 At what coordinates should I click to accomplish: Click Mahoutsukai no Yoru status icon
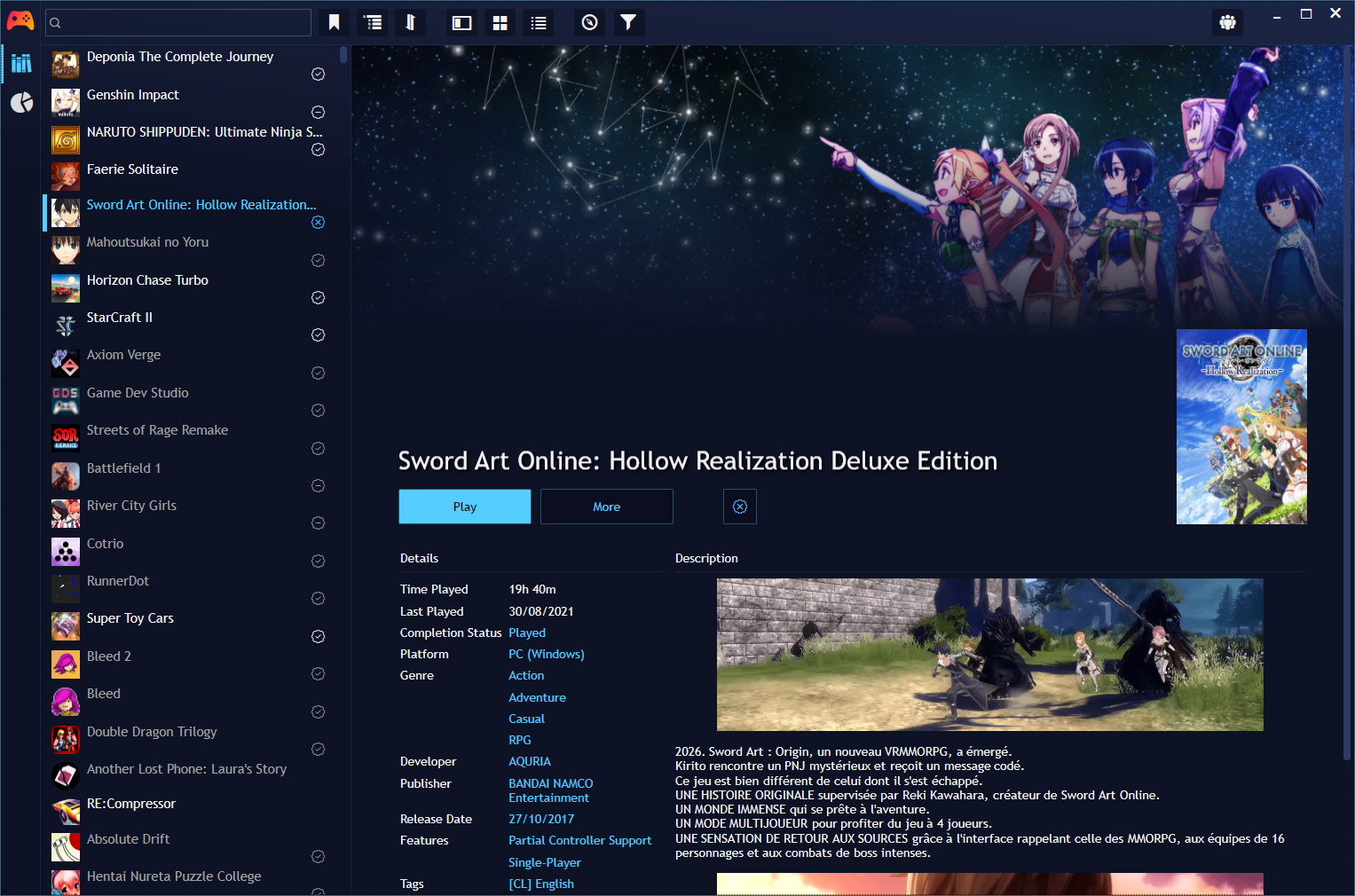[318, 260]
